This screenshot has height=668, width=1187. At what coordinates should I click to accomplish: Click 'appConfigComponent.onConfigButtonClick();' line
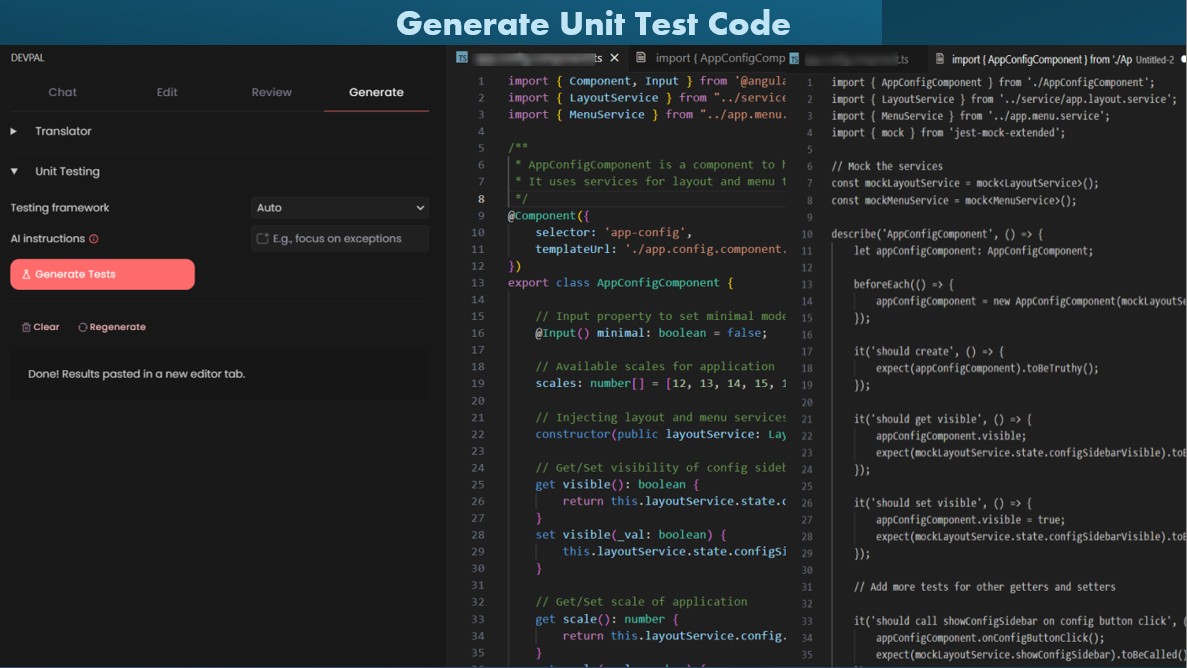click(990, 638)
